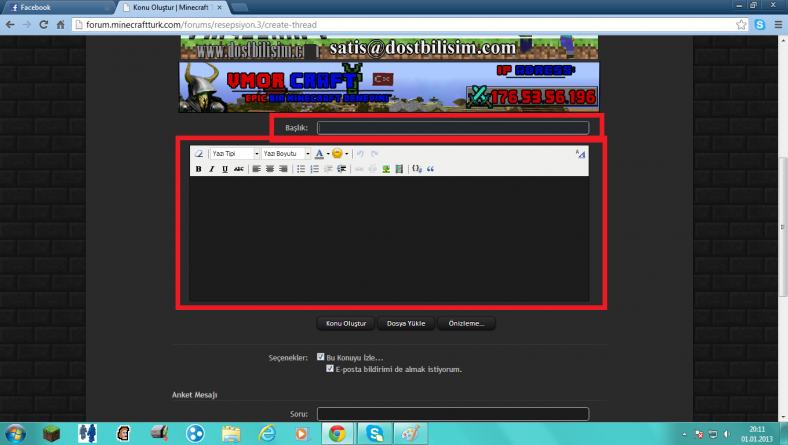Toggle Bu Konuyu İzle checkbox

click(x=321, y=357)
